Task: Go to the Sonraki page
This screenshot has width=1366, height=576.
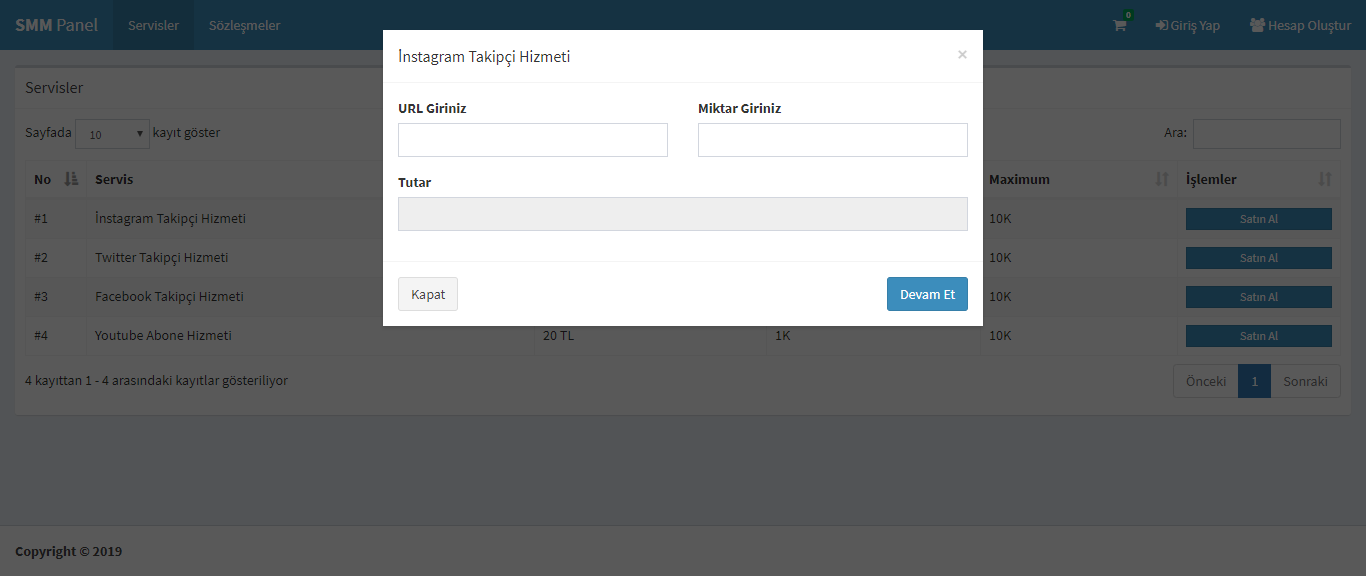Action: (x=1305, y=381)
